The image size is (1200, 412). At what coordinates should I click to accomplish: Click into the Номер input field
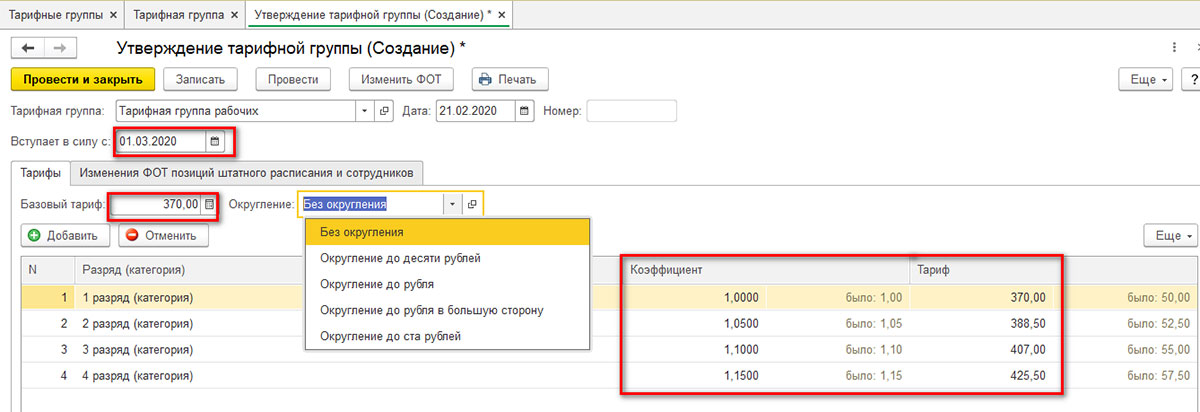point(631,111)
